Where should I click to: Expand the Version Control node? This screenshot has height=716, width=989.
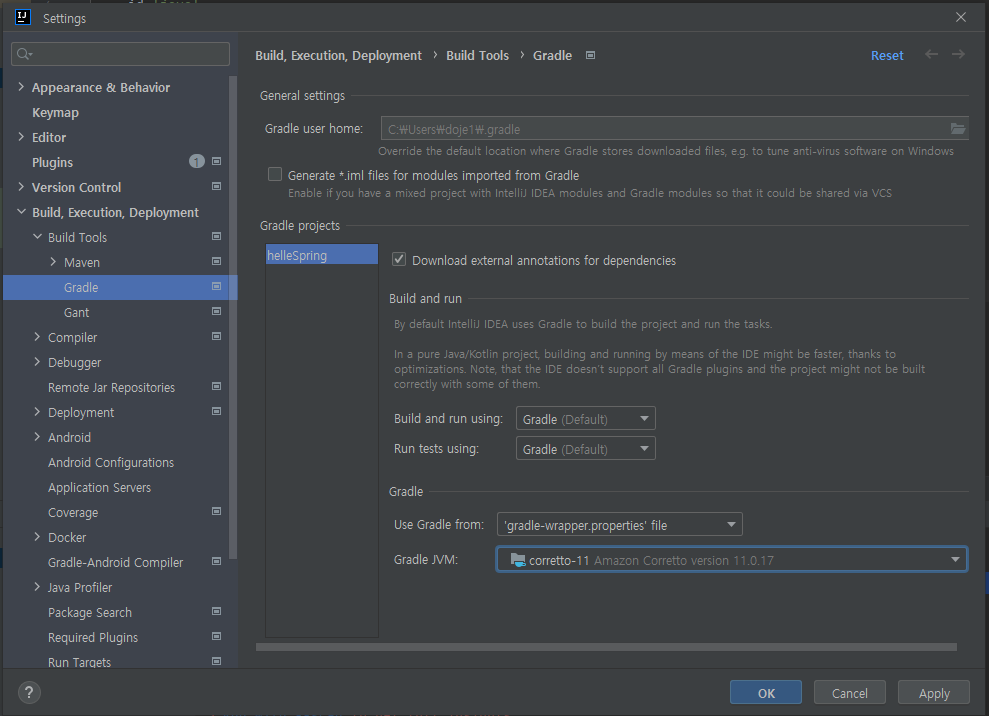(x=21, y=186)
